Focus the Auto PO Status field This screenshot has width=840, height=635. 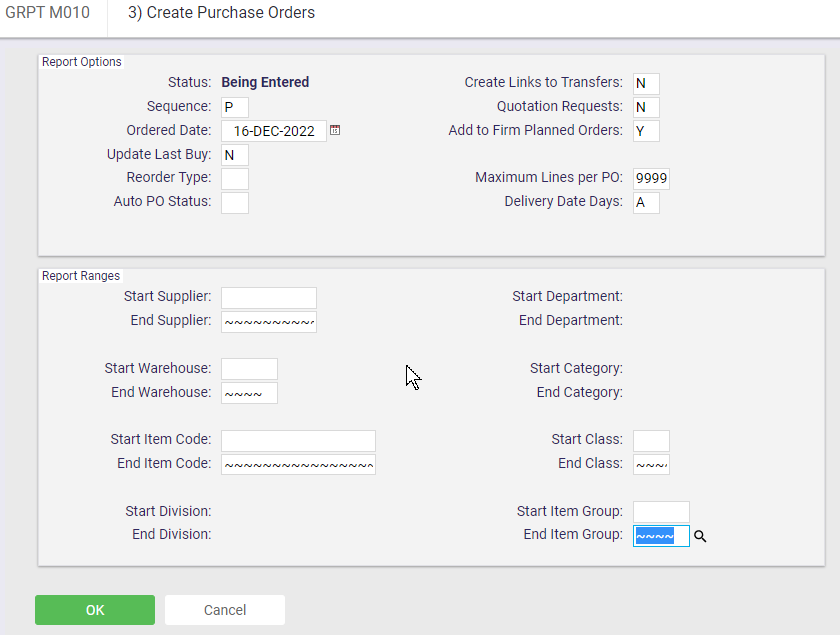235,203
